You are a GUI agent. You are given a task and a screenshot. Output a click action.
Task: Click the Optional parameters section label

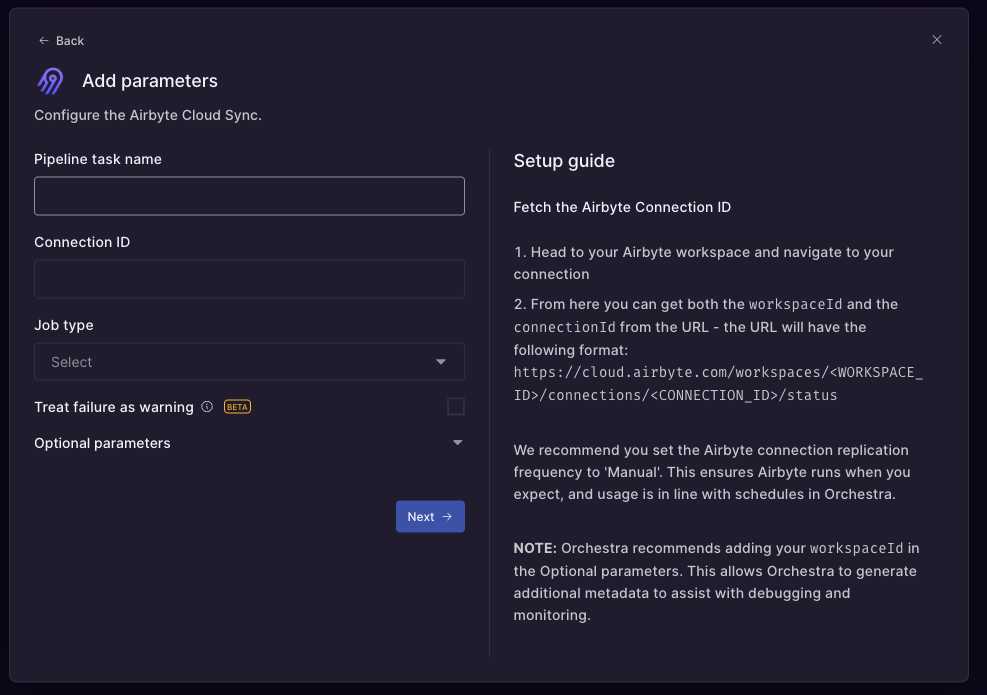pos(102,443)
